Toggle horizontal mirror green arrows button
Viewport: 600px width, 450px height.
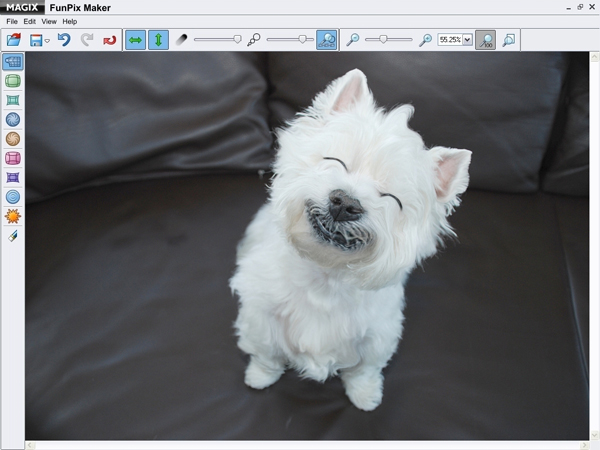[136, 40]
